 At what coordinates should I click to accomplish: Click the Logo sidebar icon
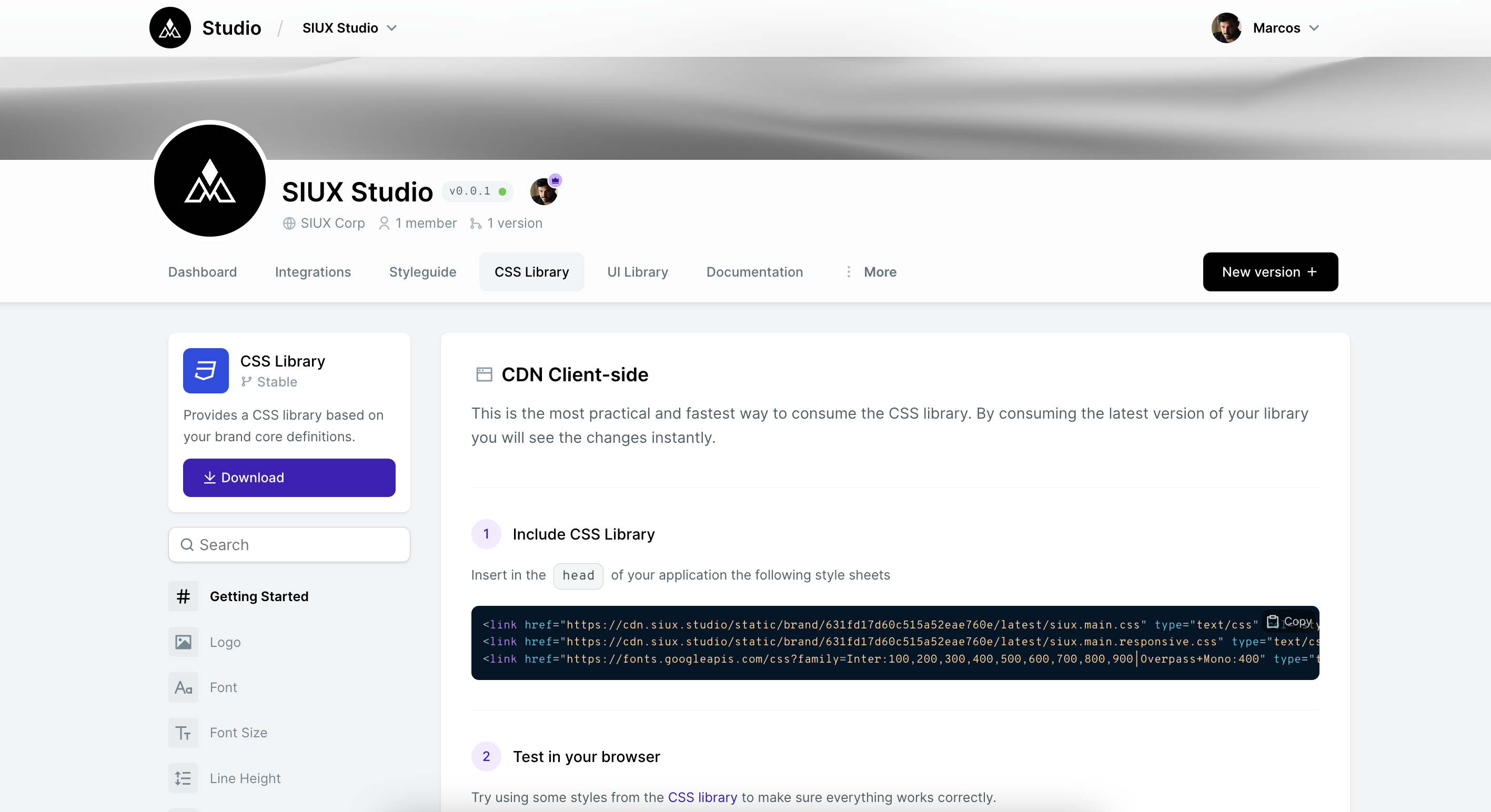pos(183,642)
